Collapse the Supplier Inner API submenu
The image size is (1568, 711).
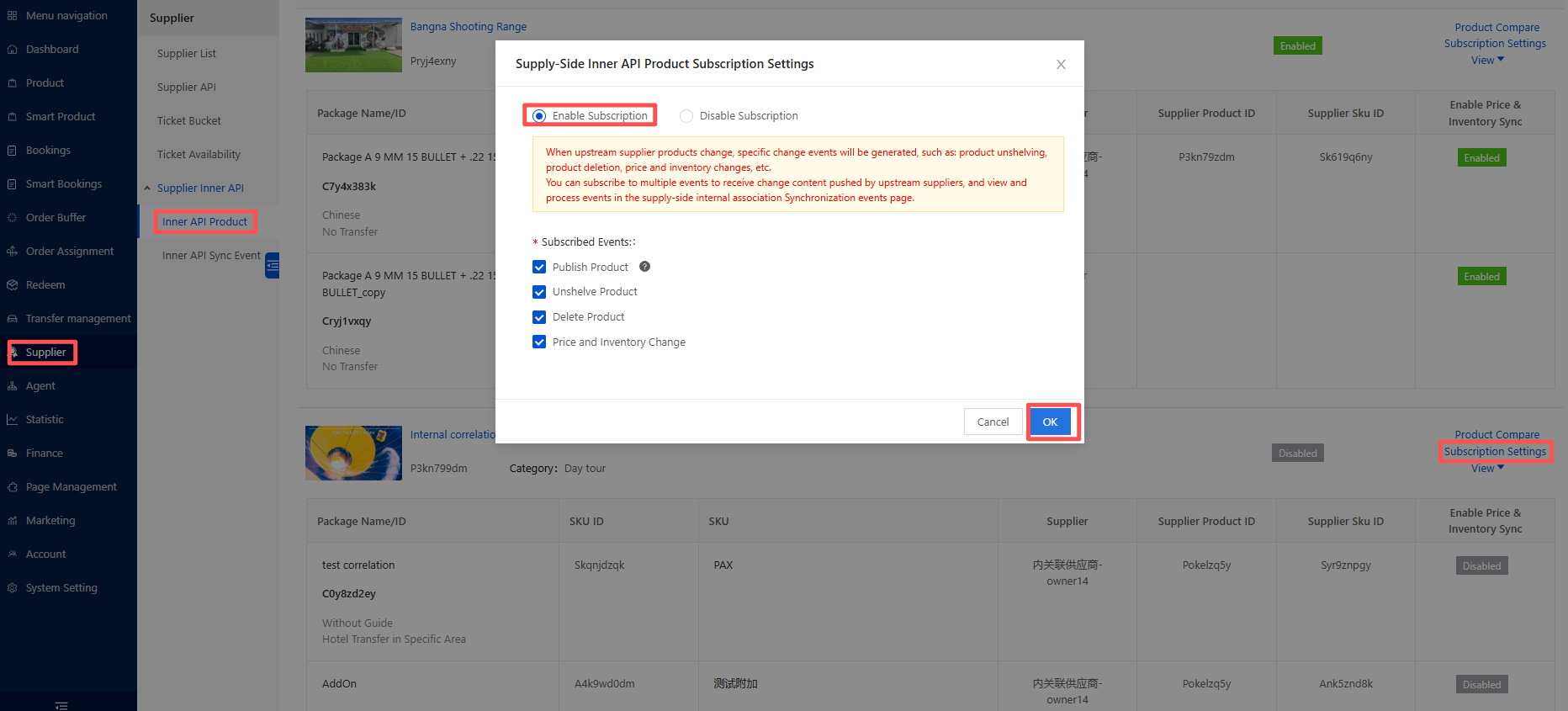point(147,188)
